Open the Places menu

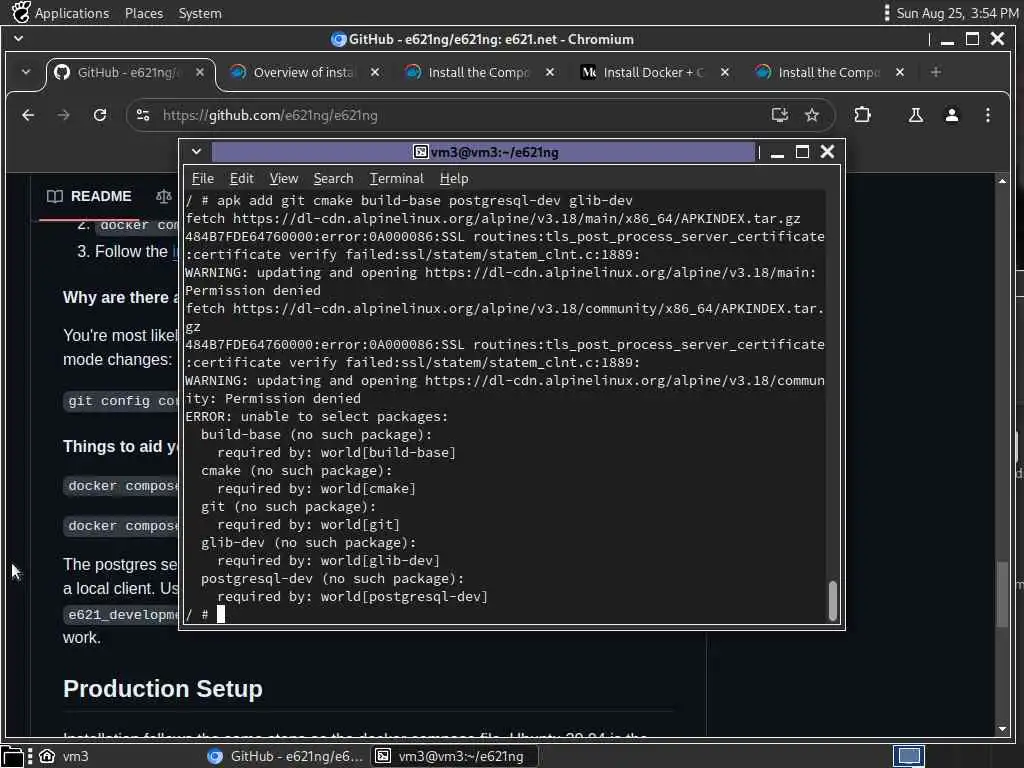tap(144, 13)
